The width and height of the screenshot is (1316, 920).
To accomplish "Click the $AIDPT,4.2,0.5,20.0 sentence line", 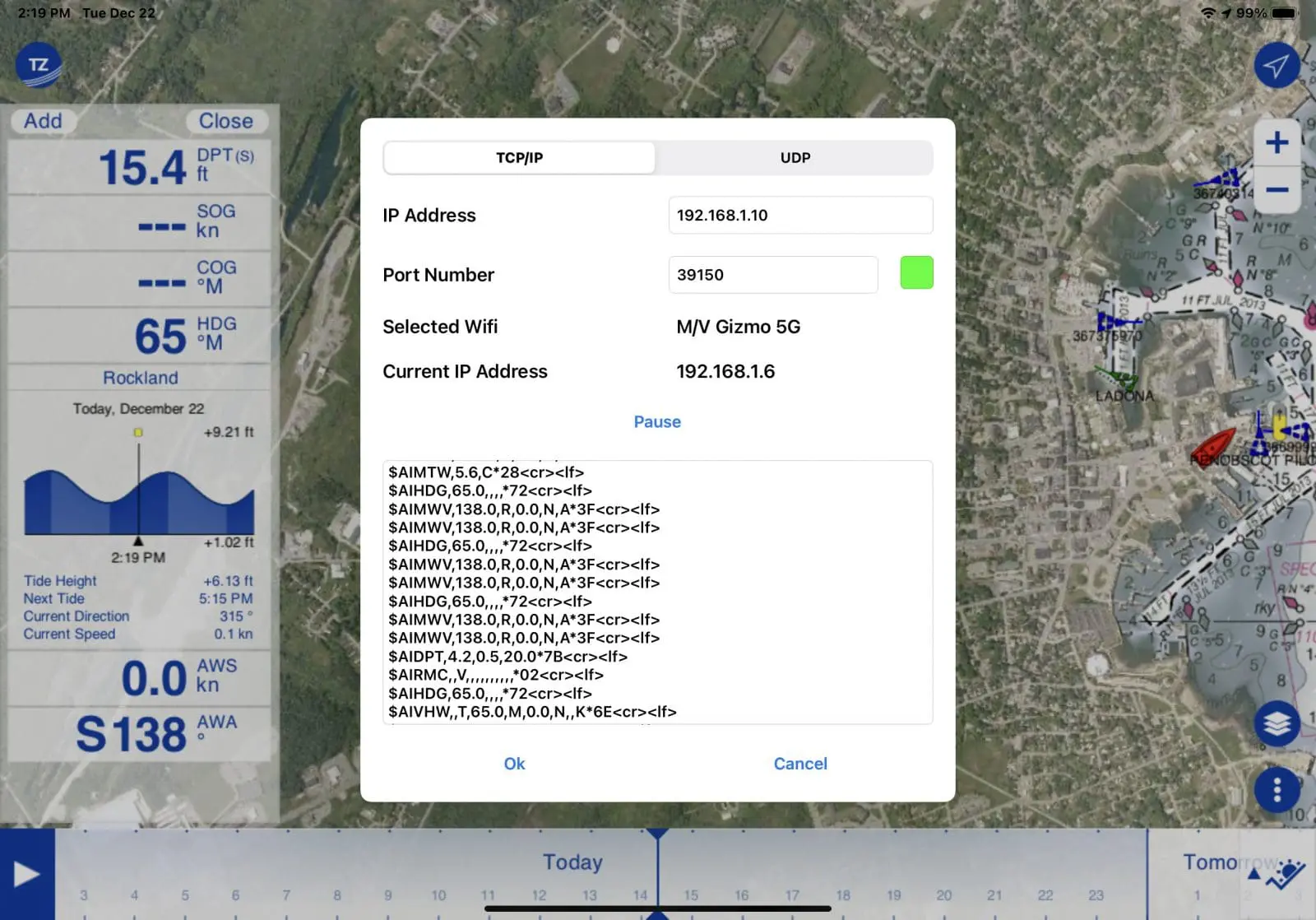I will (507, 657).
